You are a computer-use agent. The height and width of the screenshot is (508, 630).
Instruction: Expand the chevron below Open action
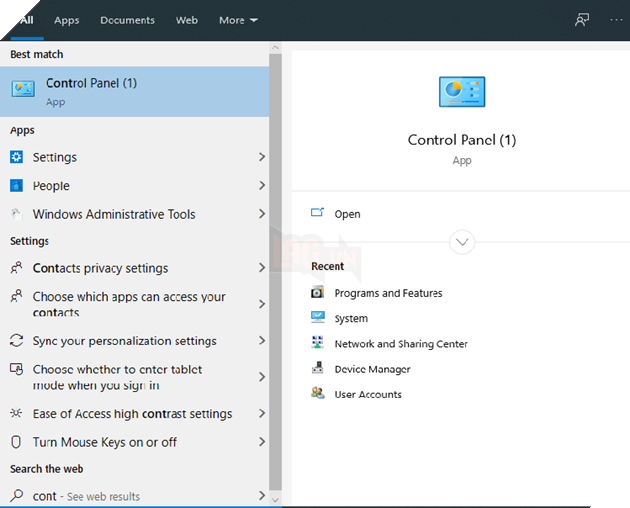[x=462, y=242]
